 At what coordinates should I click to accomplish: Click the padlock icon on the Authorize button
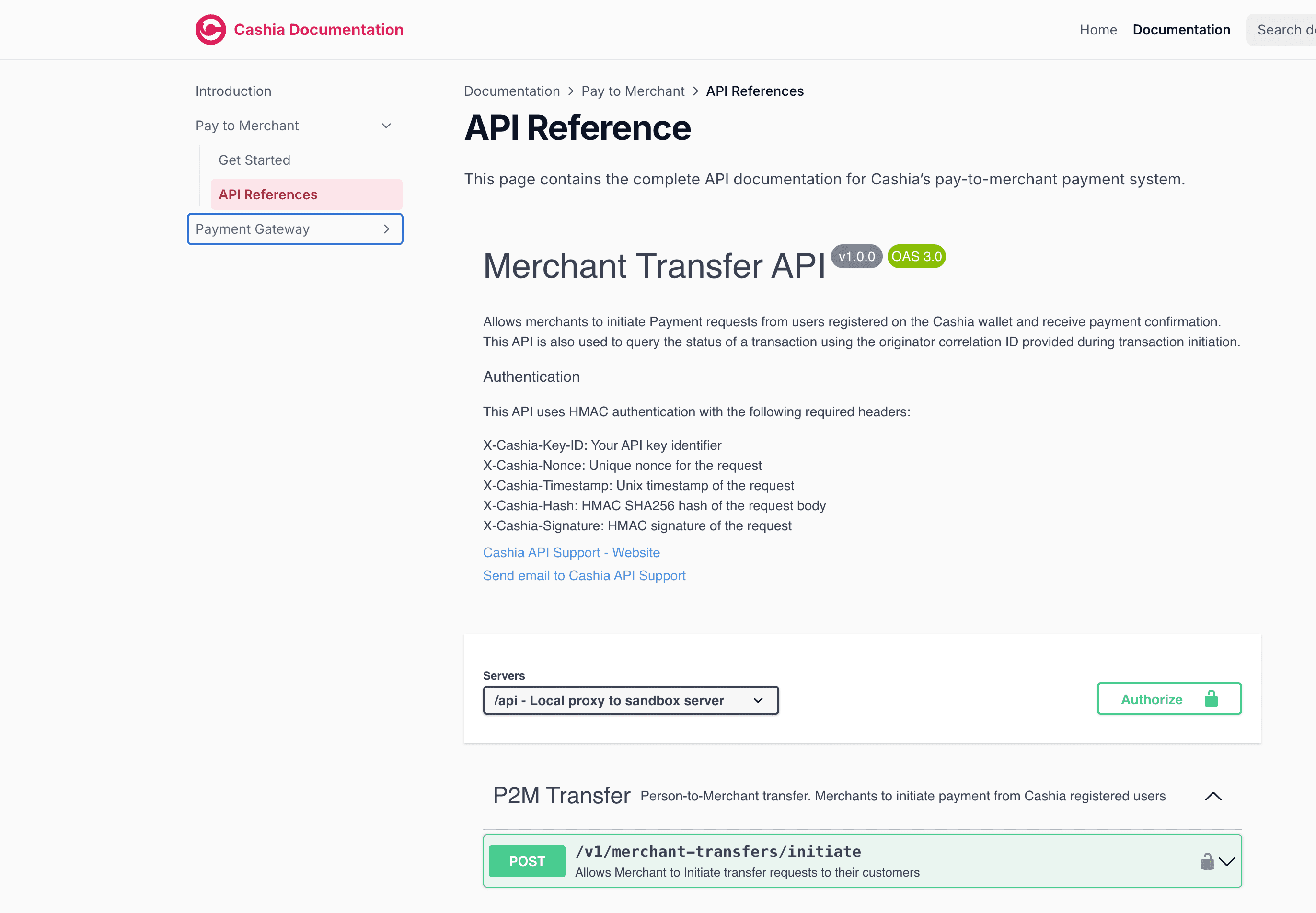pyautogui.click(x=1212, y=698)
